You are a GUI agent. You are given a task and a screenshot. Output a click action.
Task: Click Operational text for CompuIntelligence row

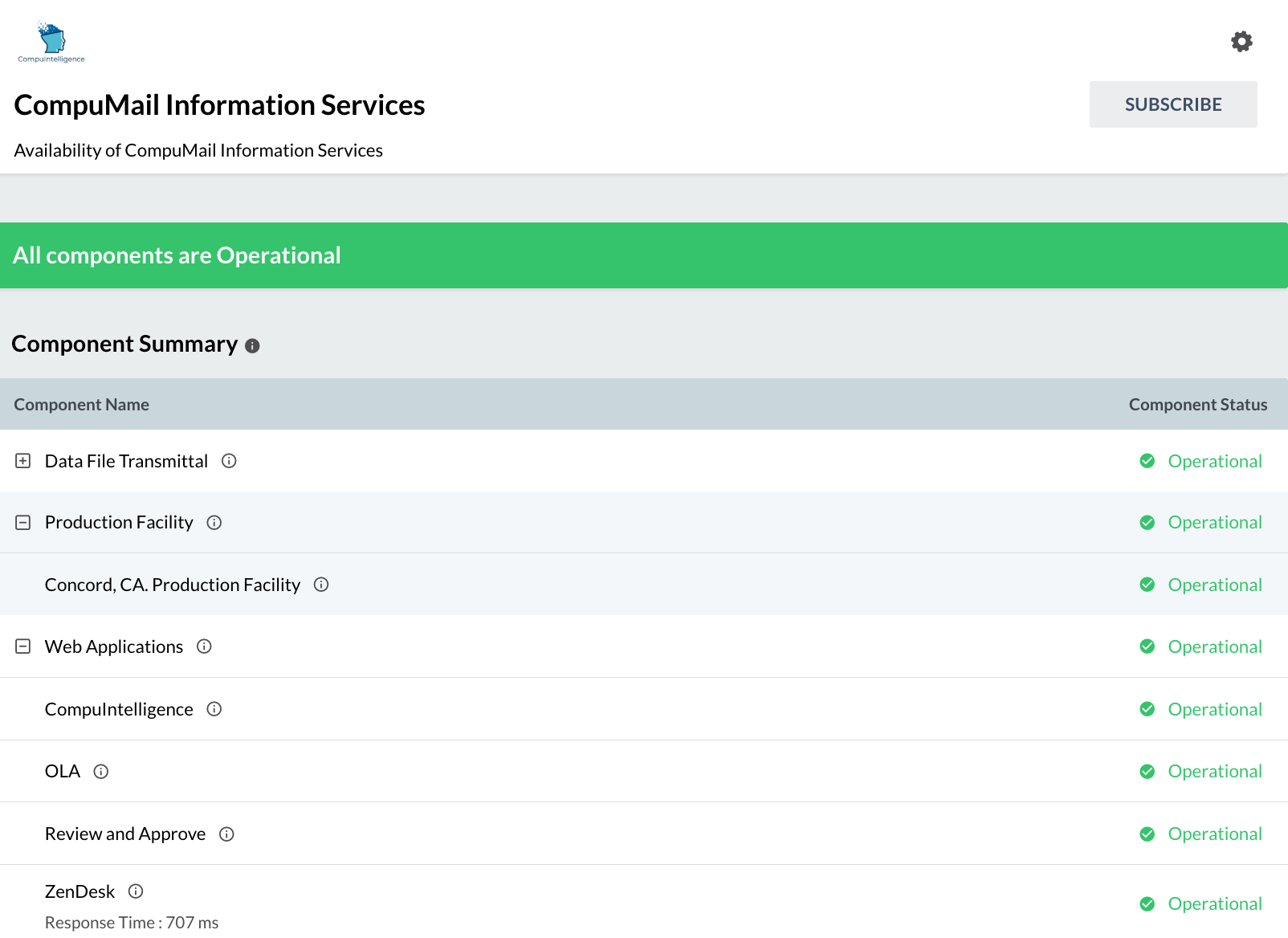click(x=1215, y=709)
